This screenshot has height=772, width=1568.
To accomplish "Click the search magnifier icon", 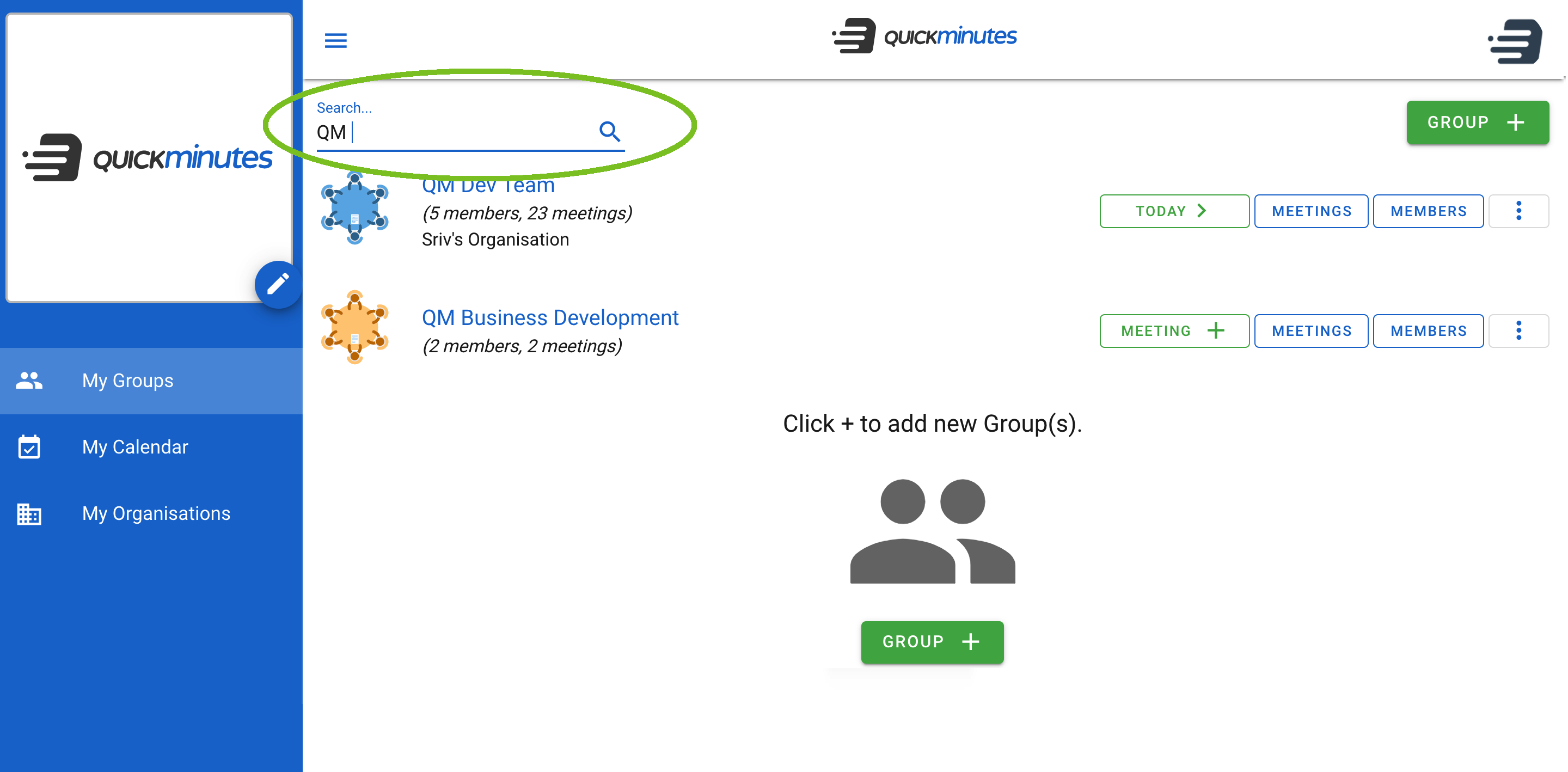I will (x=609, y=131).
